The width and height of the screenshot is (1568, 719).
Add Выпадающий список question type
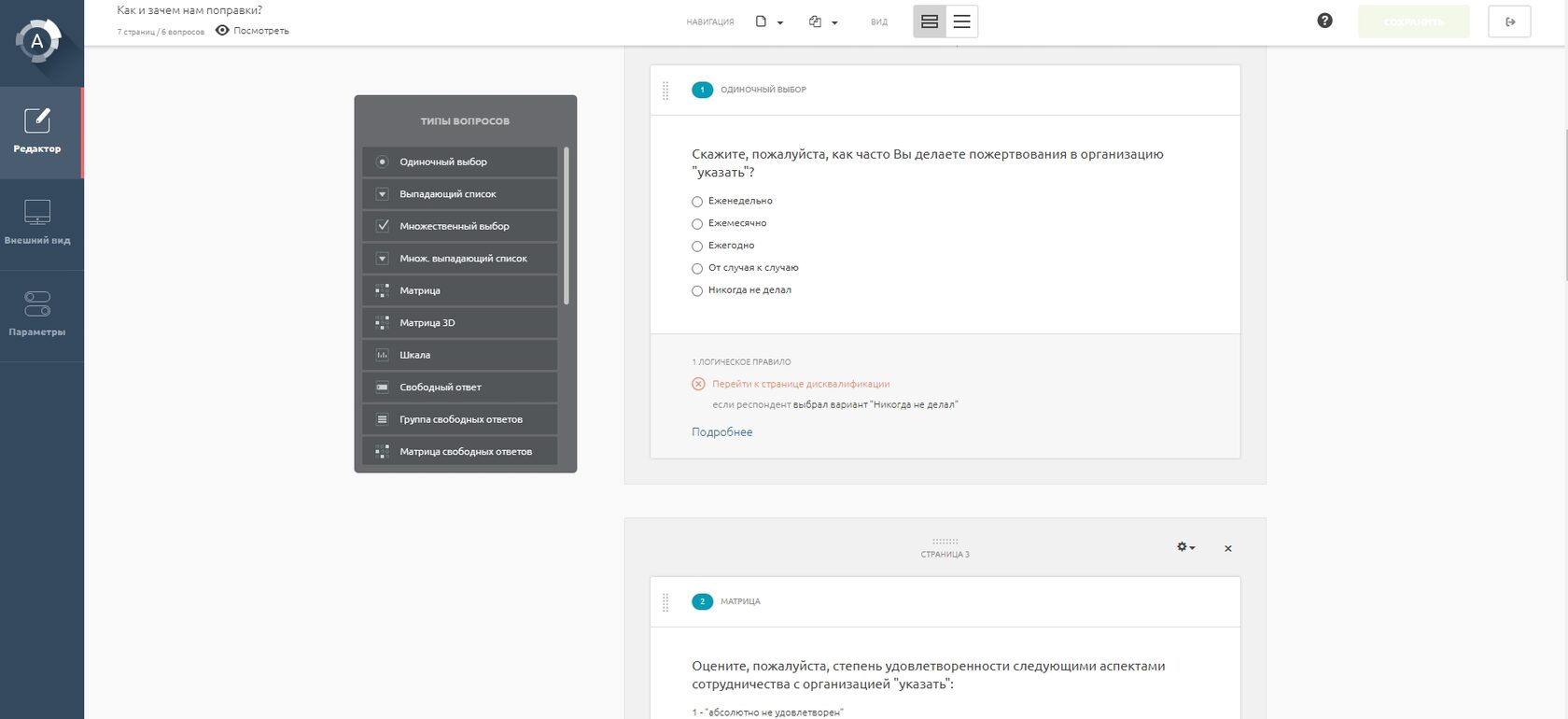[x=459, y=194]
